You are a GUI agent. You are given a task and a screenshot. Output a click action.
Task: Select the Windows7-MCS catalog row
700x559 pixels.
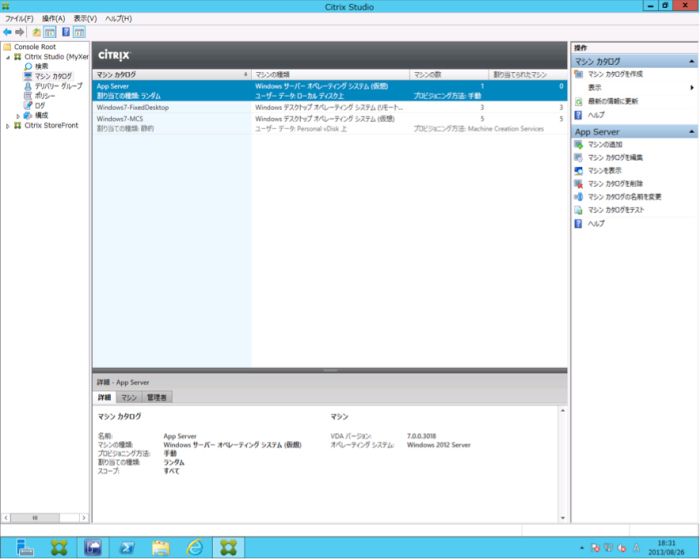[x=330, y=124]
